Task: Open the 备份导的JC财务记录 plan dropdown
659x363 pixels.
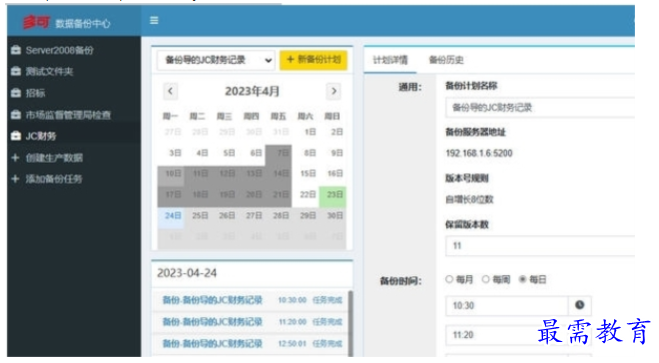Action: click(x=216, y=60)
